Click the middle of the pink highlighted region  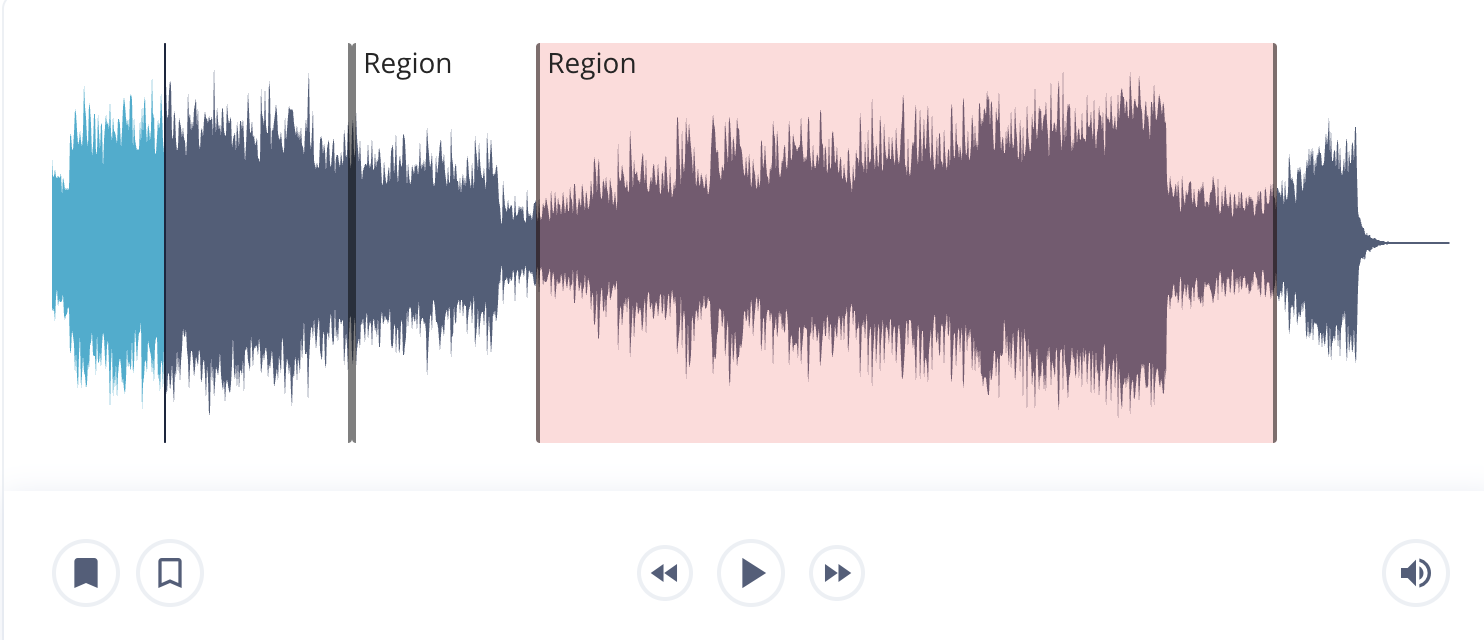(906, 243)
